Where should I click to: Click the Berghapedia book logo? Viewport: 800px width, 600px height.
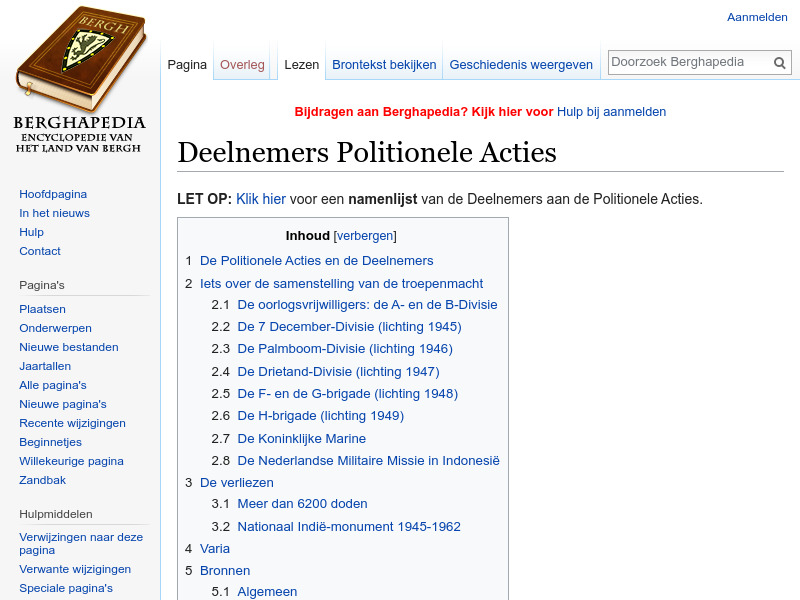pos(79,70)
